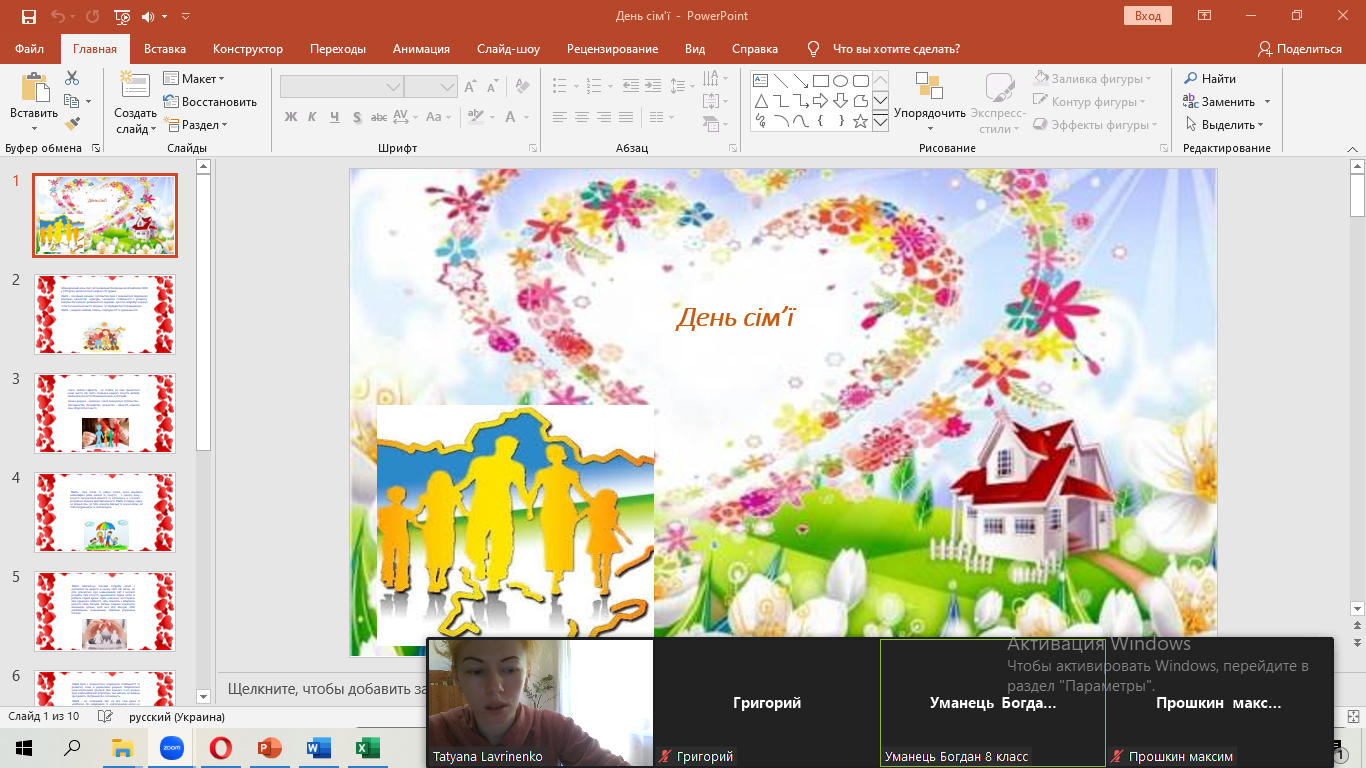This screenshot has height=768, width=1366.
Task: Undo the last action
Action: [59, 17]
